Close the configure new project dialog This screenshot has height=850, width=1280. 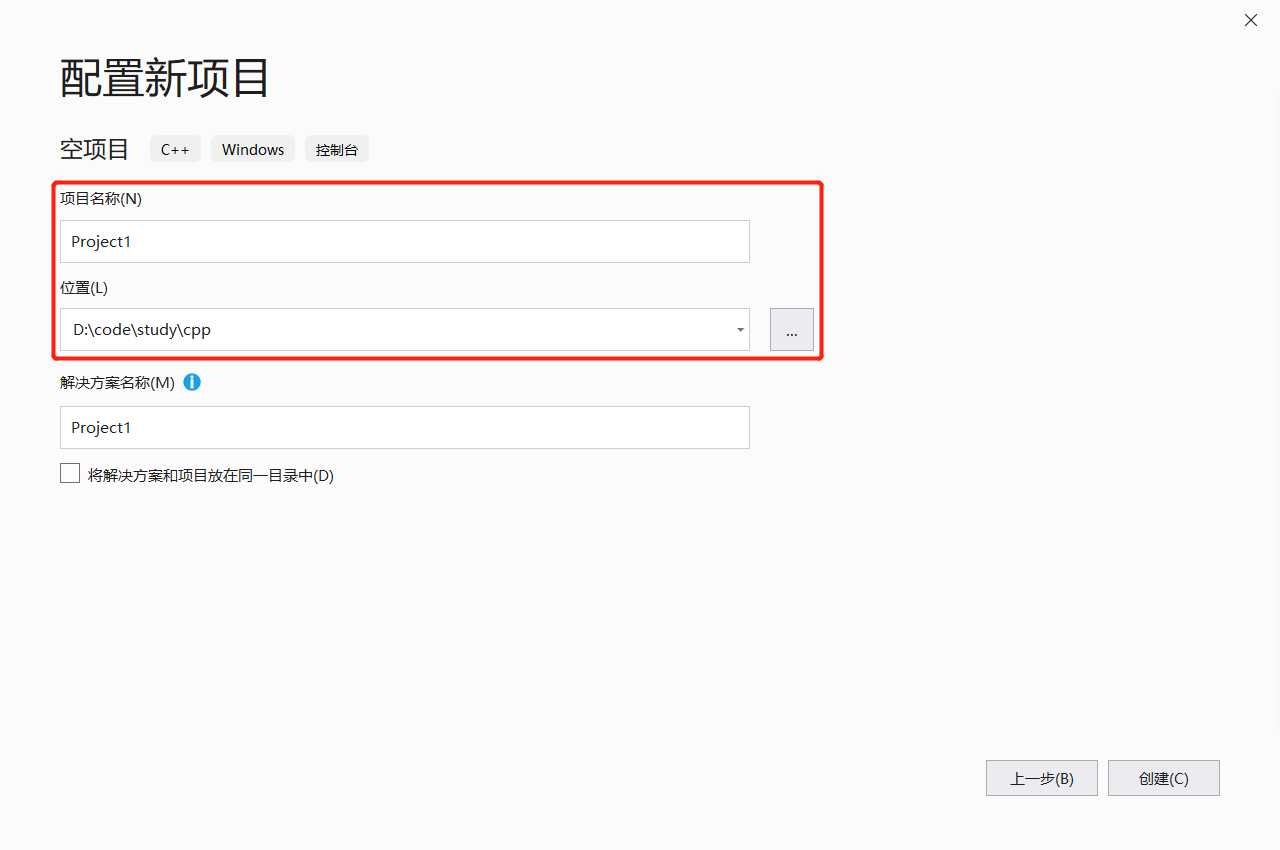pyautogui.click(x=1251, y=20)
